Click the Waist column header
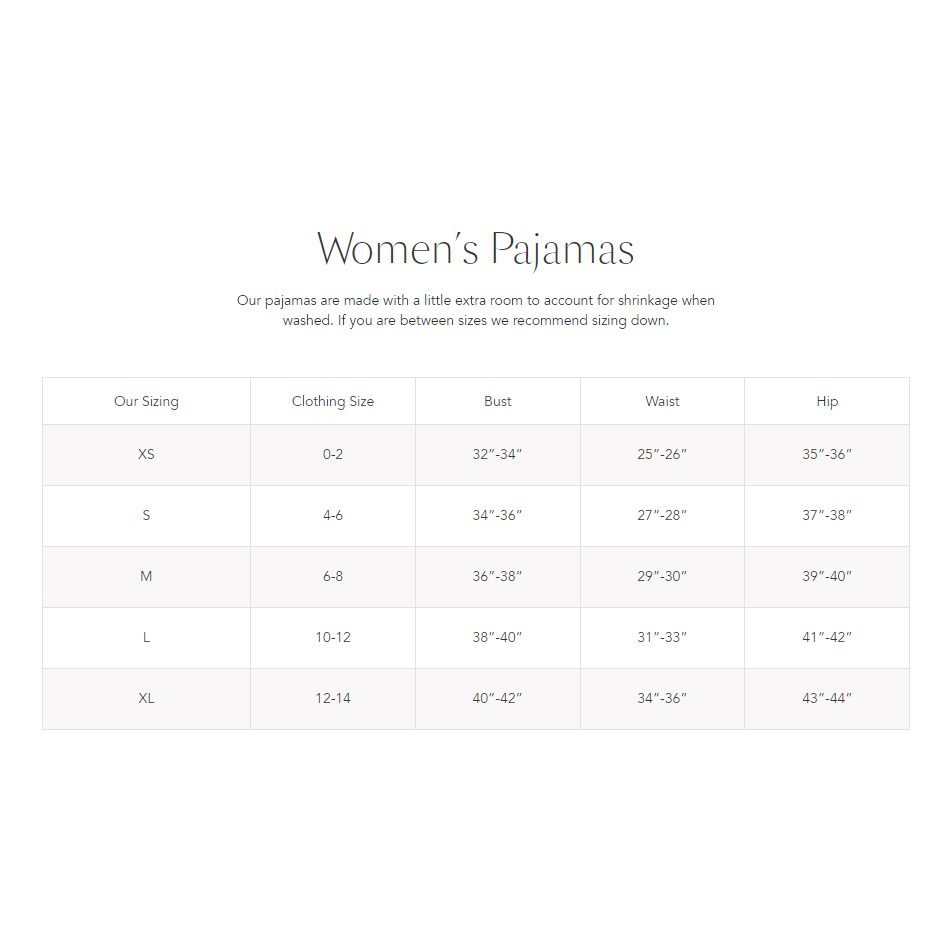 pos(662,401)
